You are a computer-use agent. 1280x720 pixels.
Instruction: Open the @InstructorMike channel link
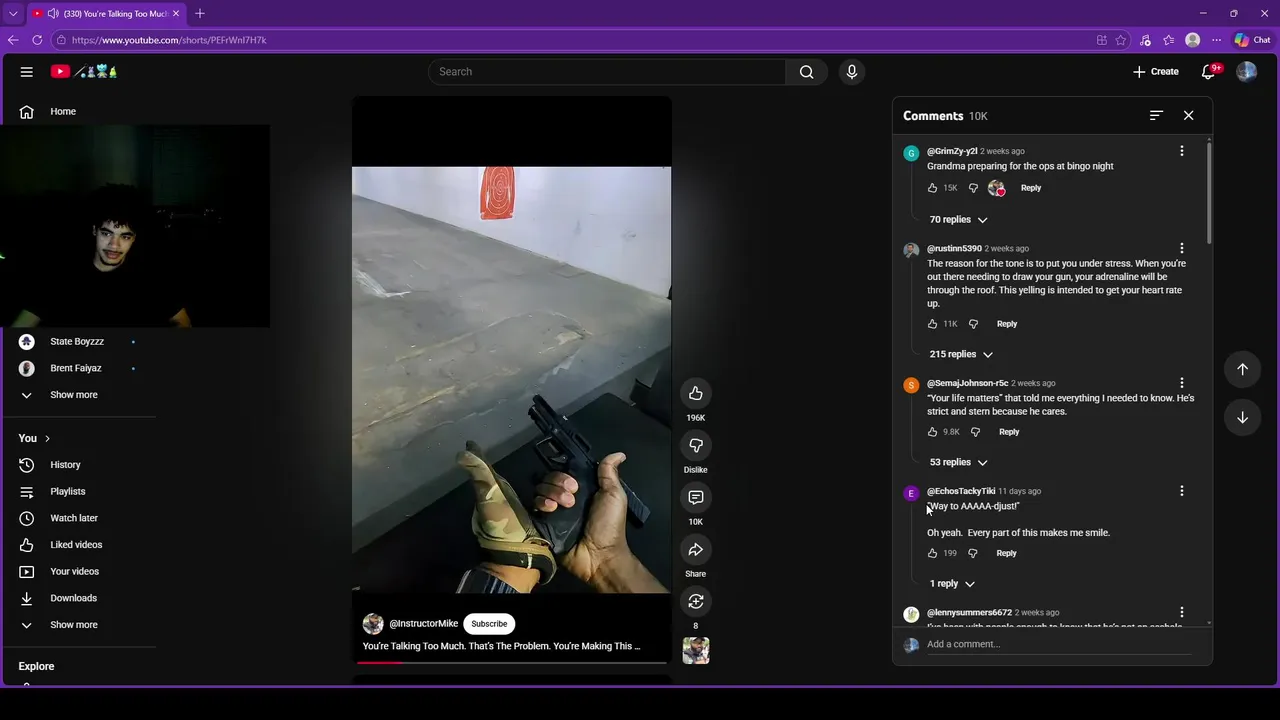(423, 624)
